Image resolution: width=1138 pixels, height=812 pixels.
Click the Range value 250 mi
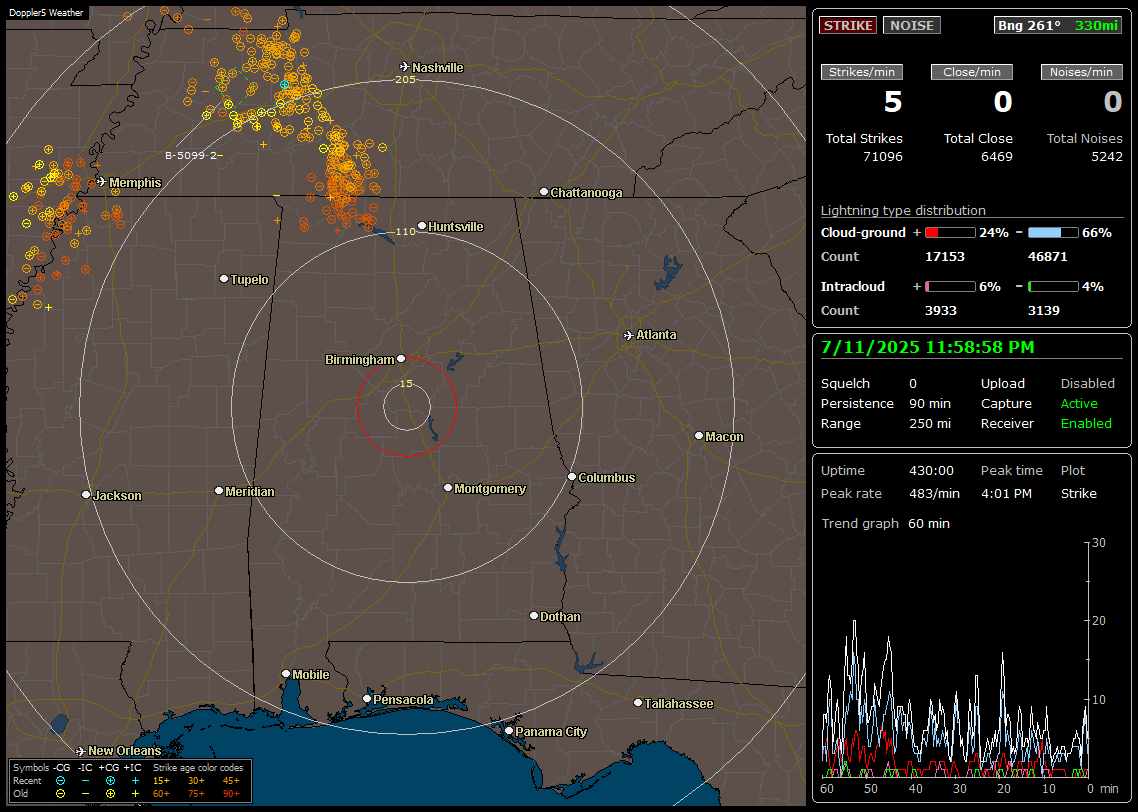coord(930,424)
